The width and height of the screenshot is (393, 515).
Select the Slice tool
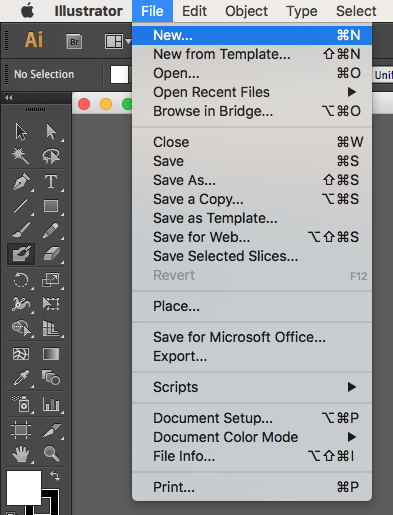[52, 430]
